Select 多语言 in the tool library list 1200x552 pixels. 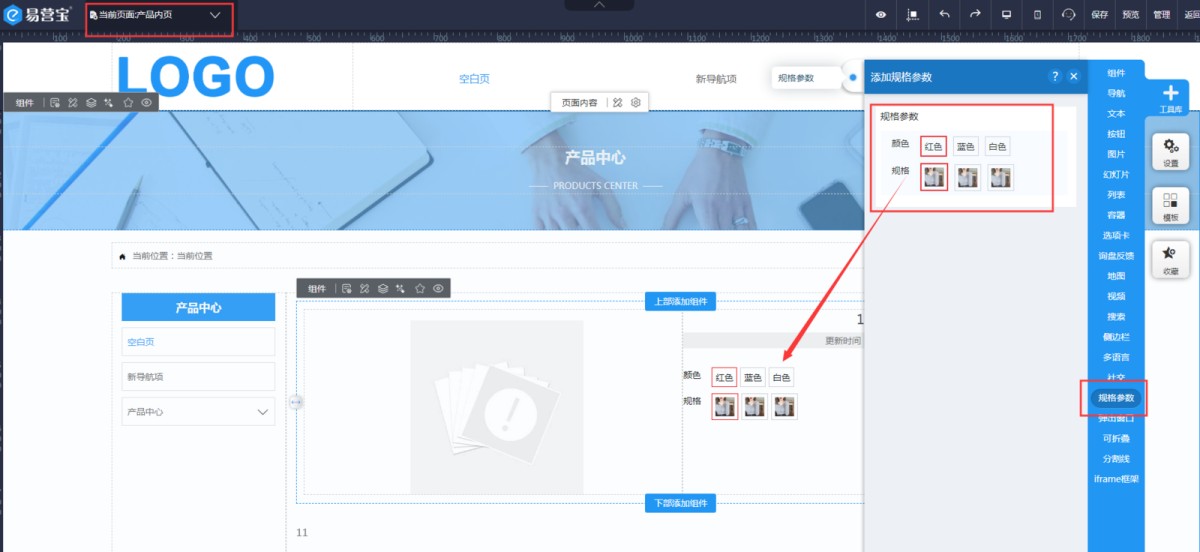(x=1116, y=357)
